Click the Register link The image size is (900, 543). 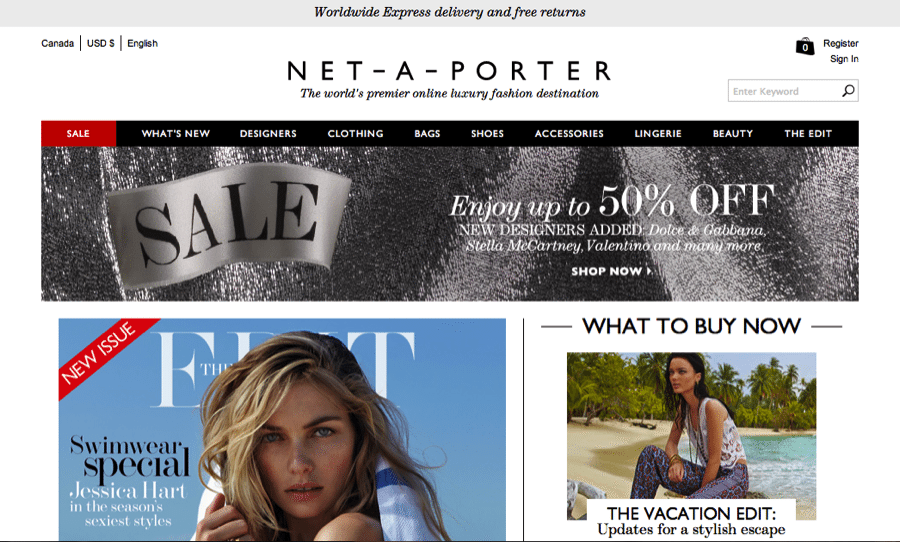pos(840,43)
